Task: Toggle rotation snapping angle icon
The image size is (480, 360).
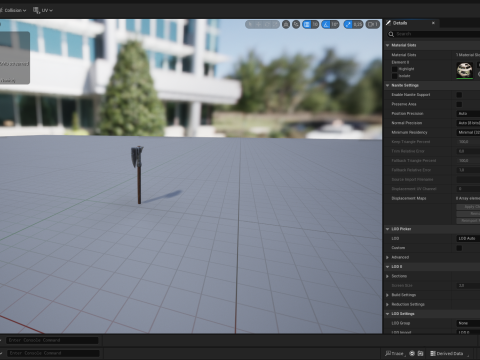Action: 326,24
